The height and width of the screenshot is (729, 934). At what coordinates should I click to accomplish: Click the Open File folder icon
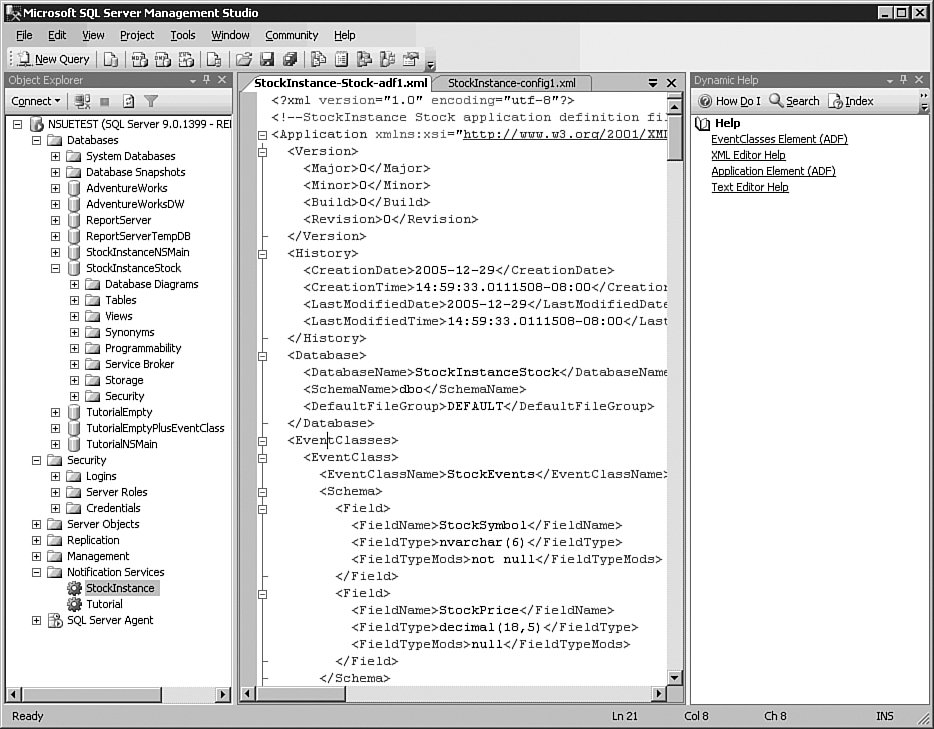(x=244, y=59)
